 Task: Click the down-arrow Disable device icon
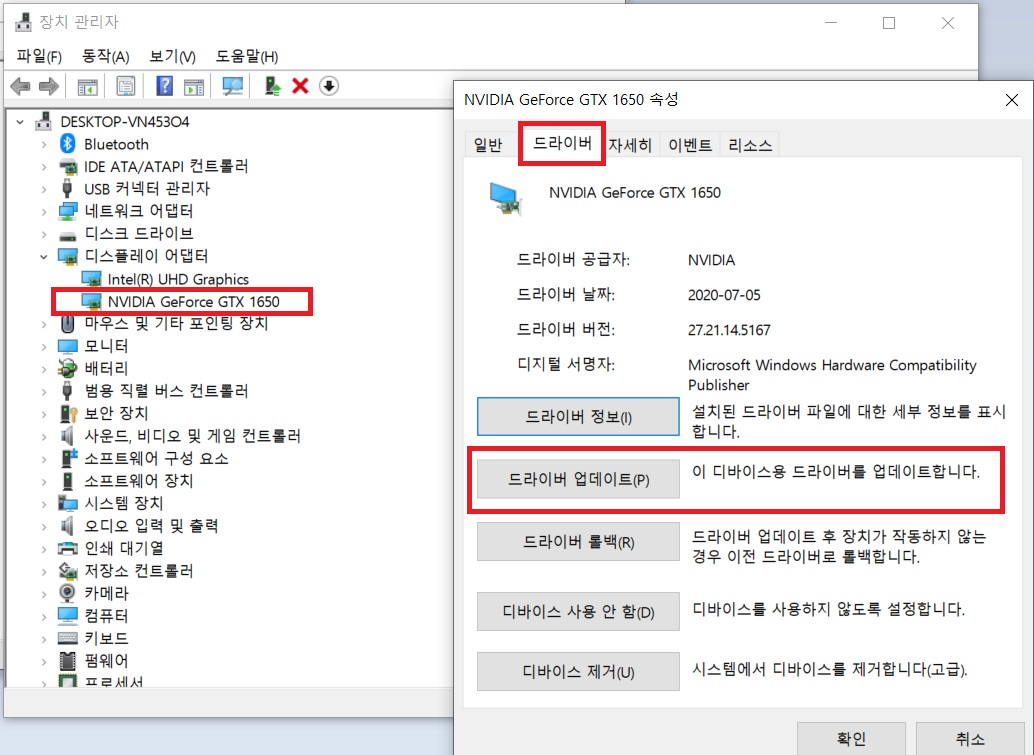(328, 86)
